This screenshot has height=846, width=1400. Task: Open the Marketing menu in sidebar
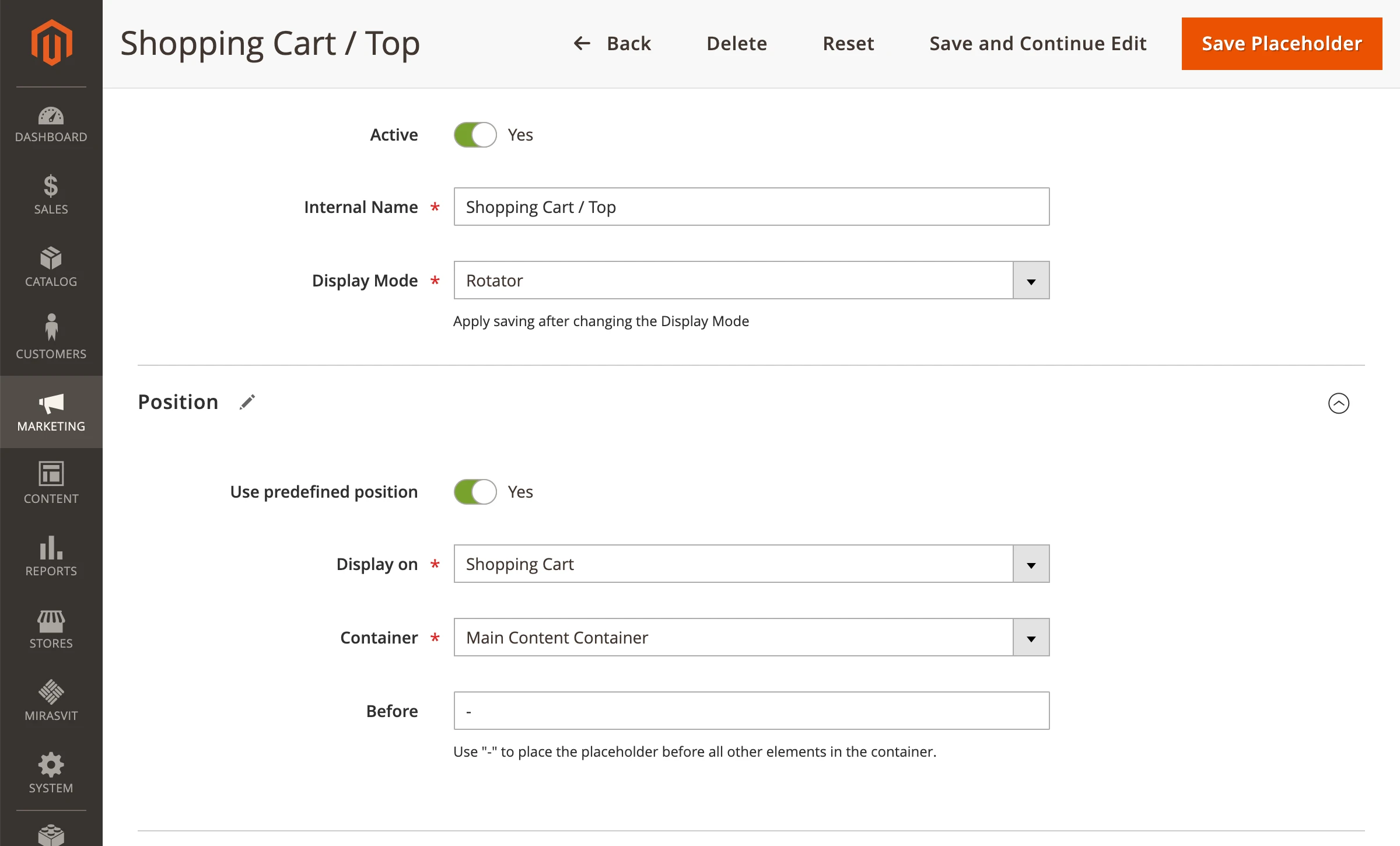[x=51, y=412]
